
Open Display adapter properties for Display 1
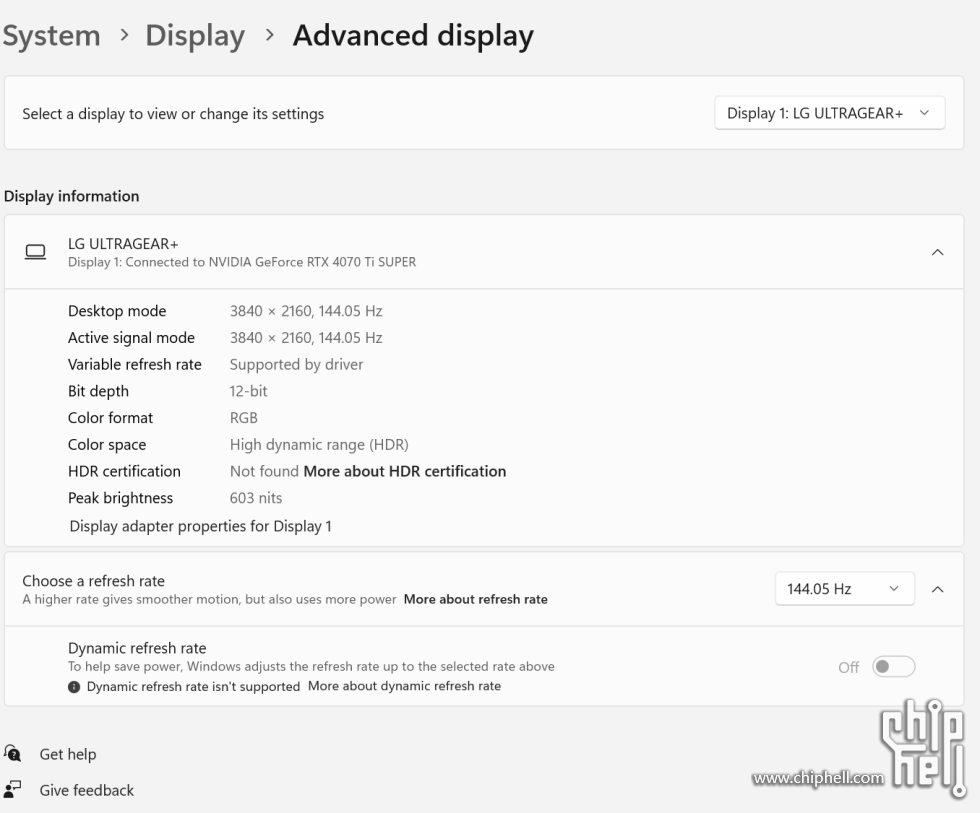[200, 526]
